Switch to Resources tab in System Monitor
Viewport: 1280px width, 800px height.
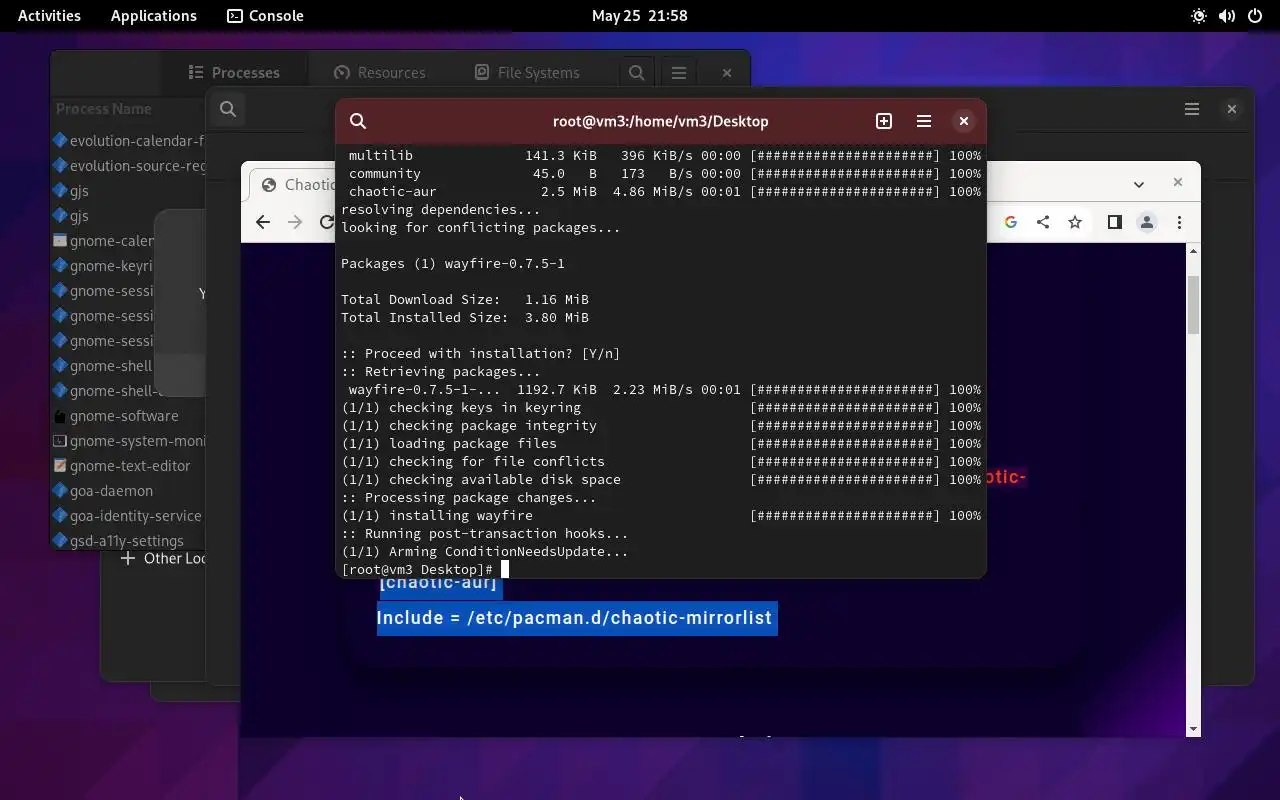379,73
